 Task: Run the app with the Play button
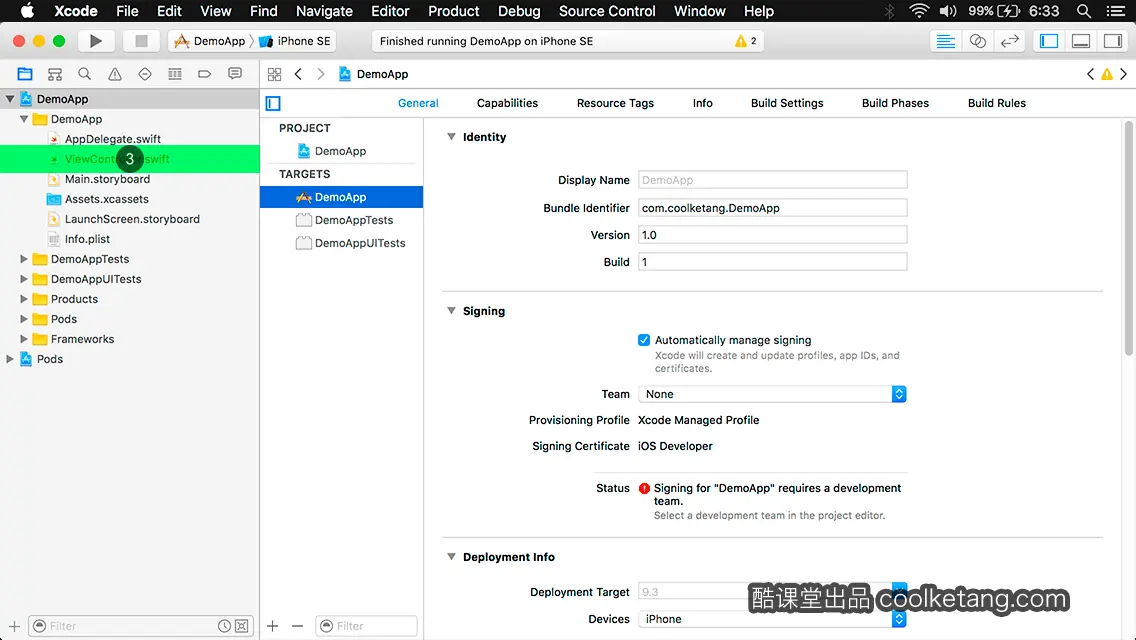95,41
